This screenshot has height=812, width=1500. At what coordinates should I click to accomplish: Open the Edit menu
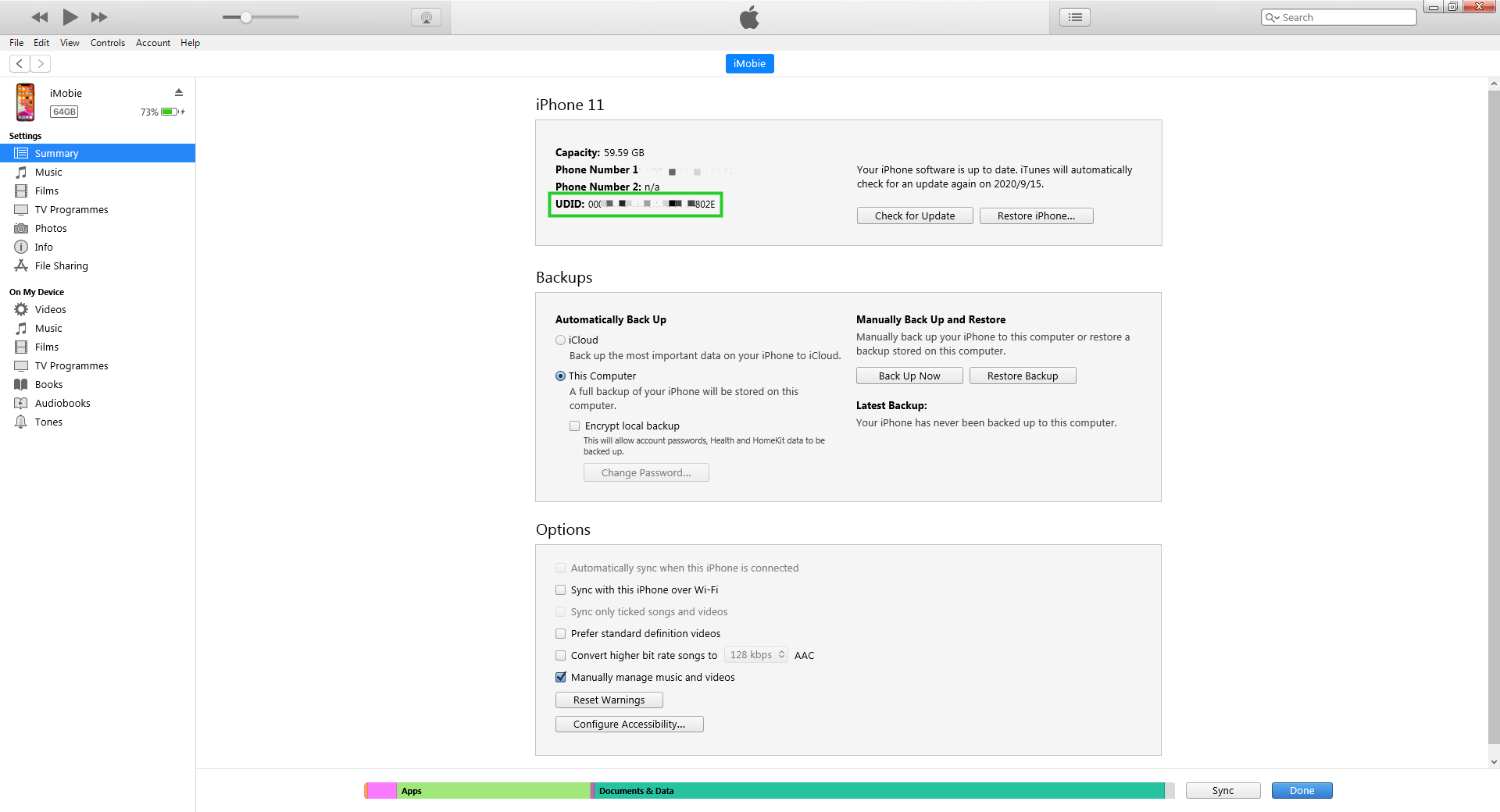[41, 43]
